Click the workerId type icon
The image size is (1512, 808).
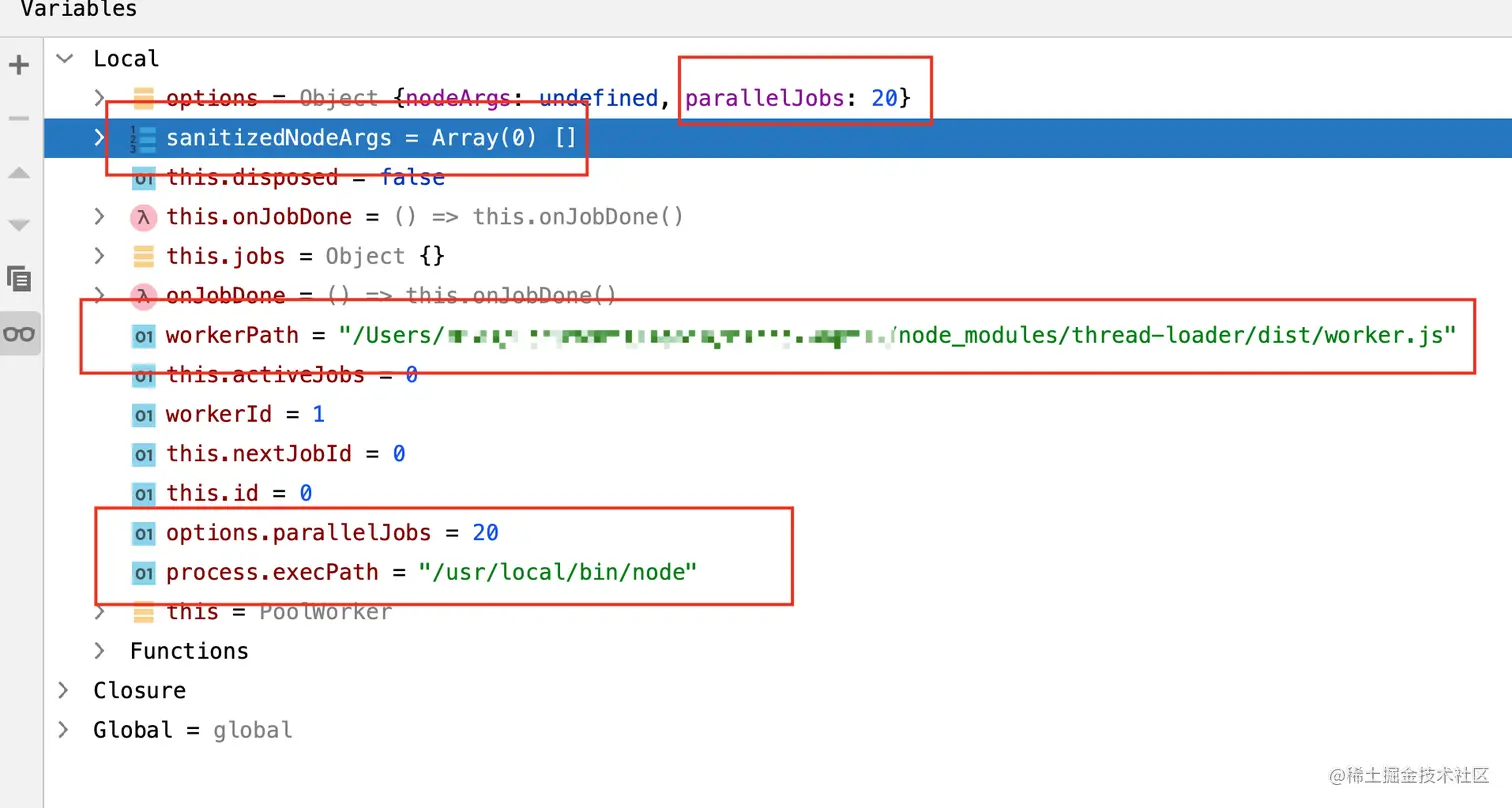tap(144, 414)
